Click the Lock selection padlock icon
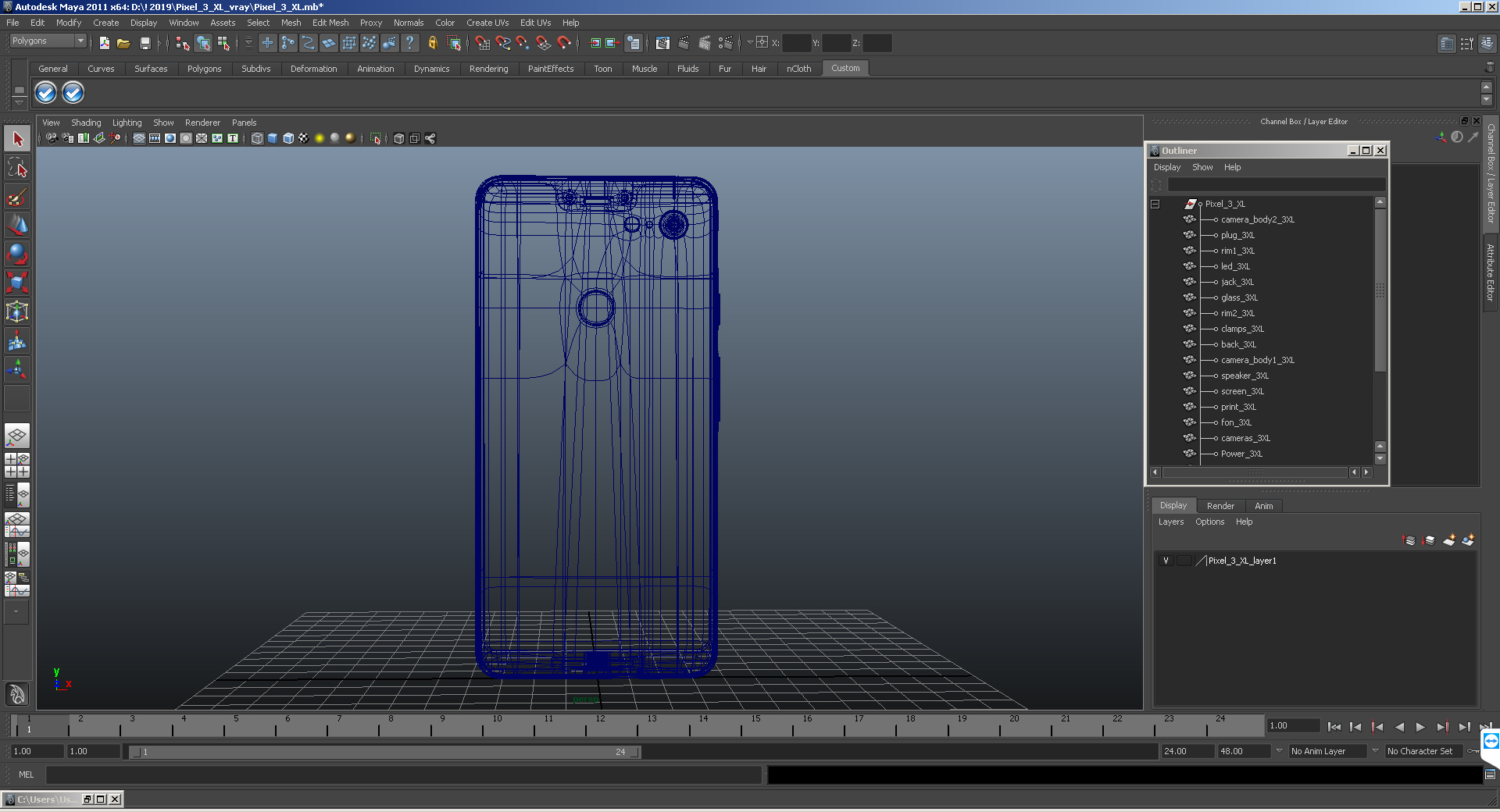 point(432,43)
